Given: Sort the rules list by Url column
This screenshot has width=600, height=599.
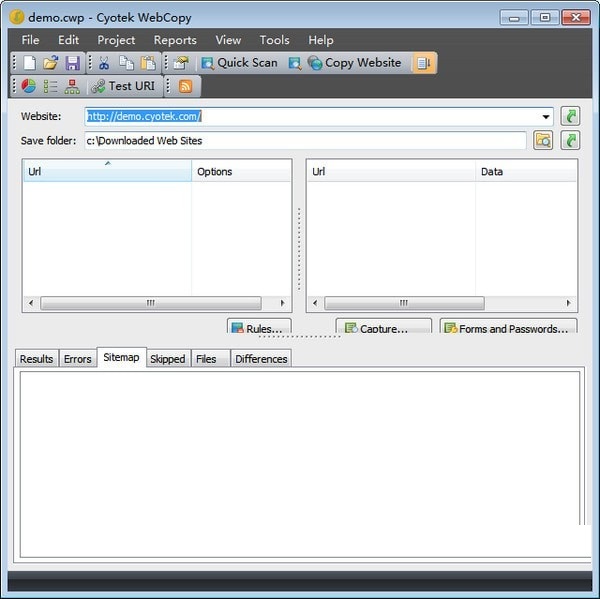Looking at the screenshot, I should 107,172.
